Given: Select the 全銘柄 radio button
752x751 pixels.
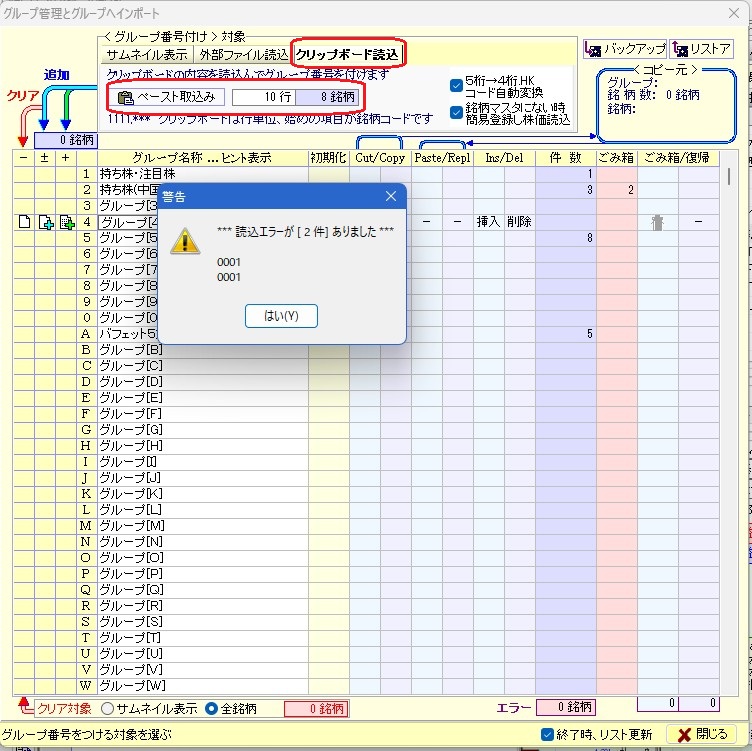Looking at the screenshot, I should pos(211,708).
